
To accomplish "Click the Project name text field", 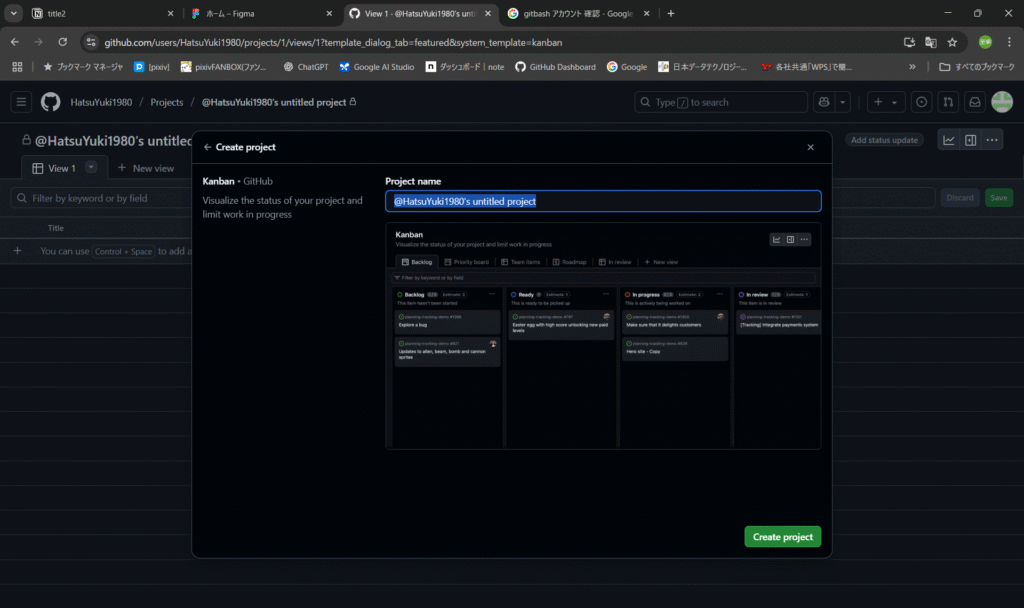I will click(x=603, y=201).
